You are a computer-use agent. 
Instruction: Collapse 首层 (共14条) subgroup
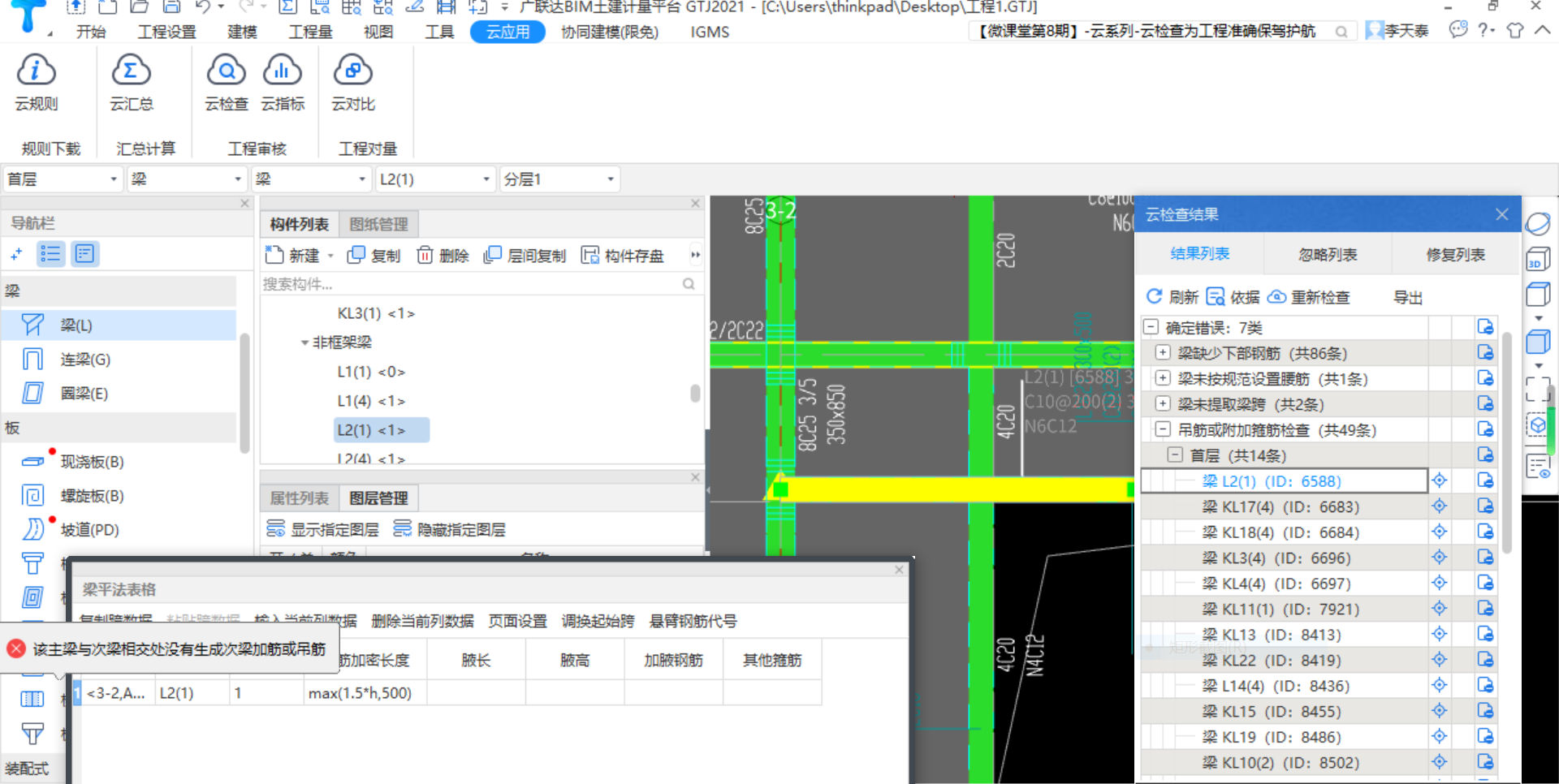click(1175, 455)
